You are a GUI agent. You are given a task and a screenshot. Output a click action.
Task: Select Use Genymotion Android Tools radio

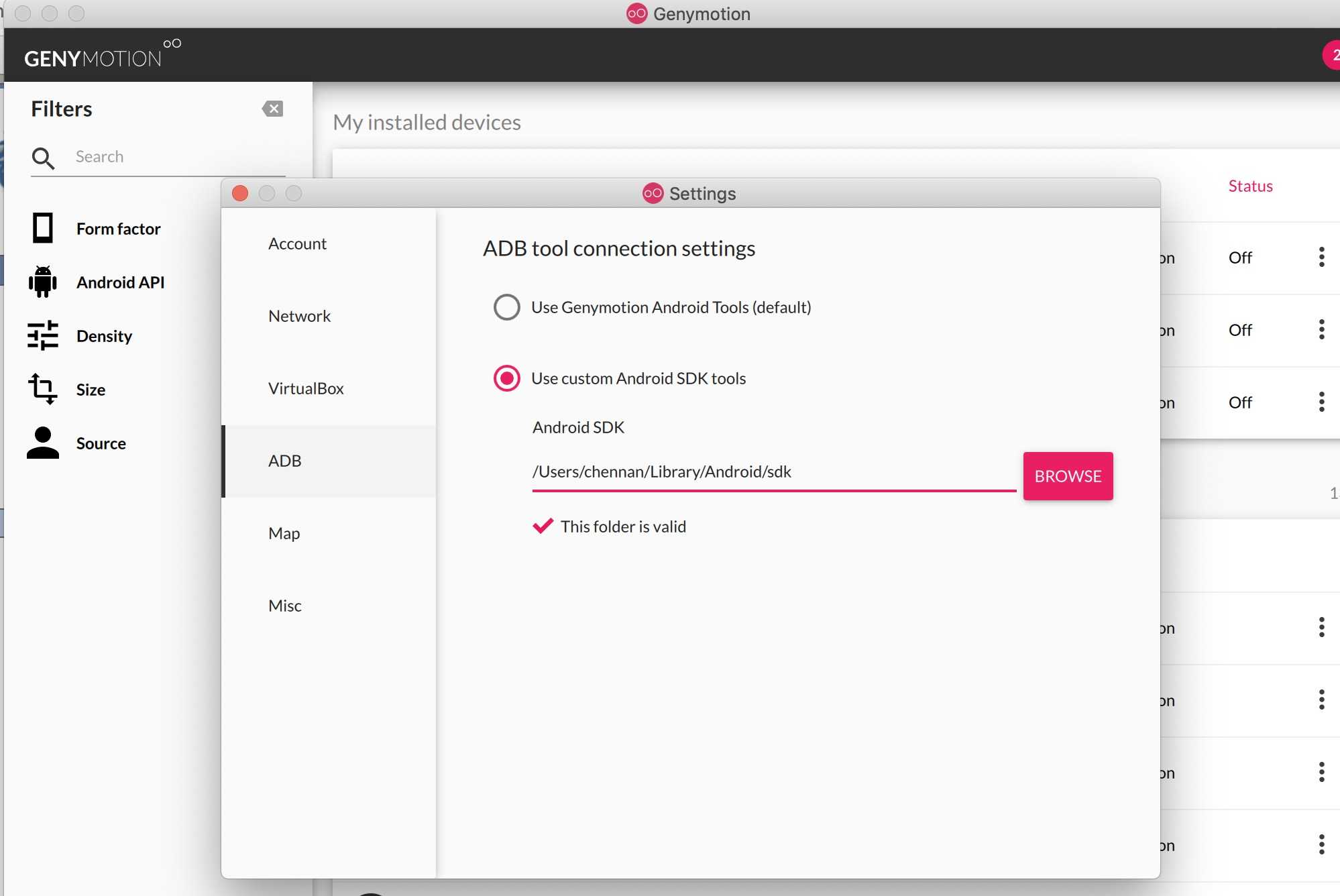pos(507,306)
